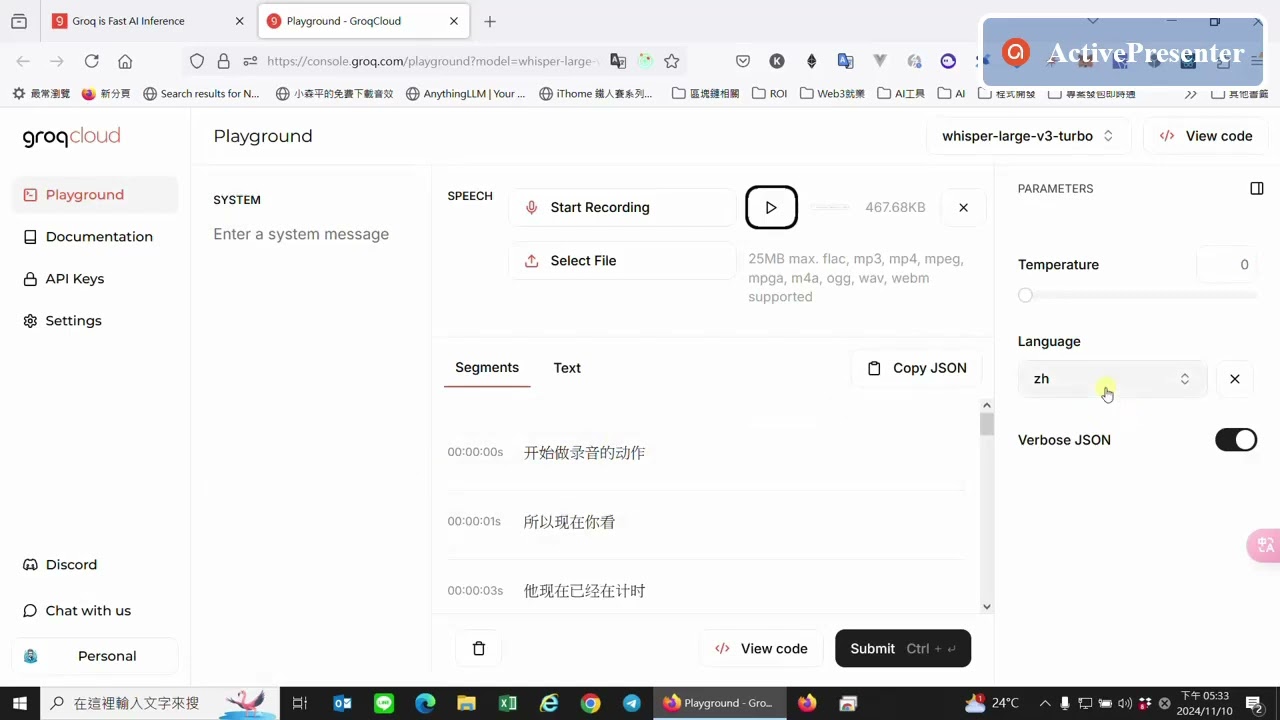The height and width of the screenshot is (720, 1280).
Task: Click segment text 开始做录音的动作
Action: click(584, 453)
